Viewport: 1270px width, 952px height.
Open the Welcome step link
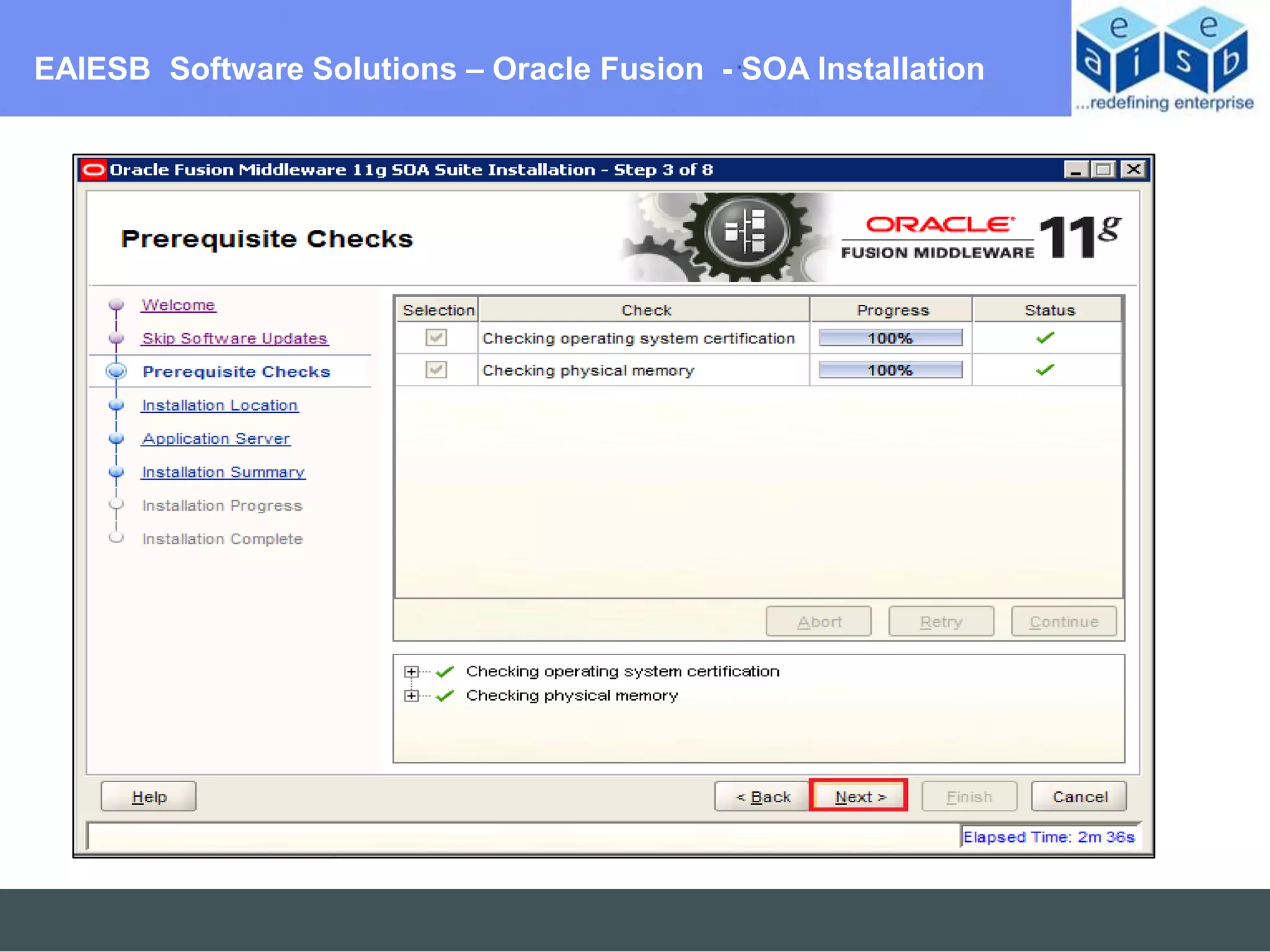pyautogui.click(x=178, y=305)
